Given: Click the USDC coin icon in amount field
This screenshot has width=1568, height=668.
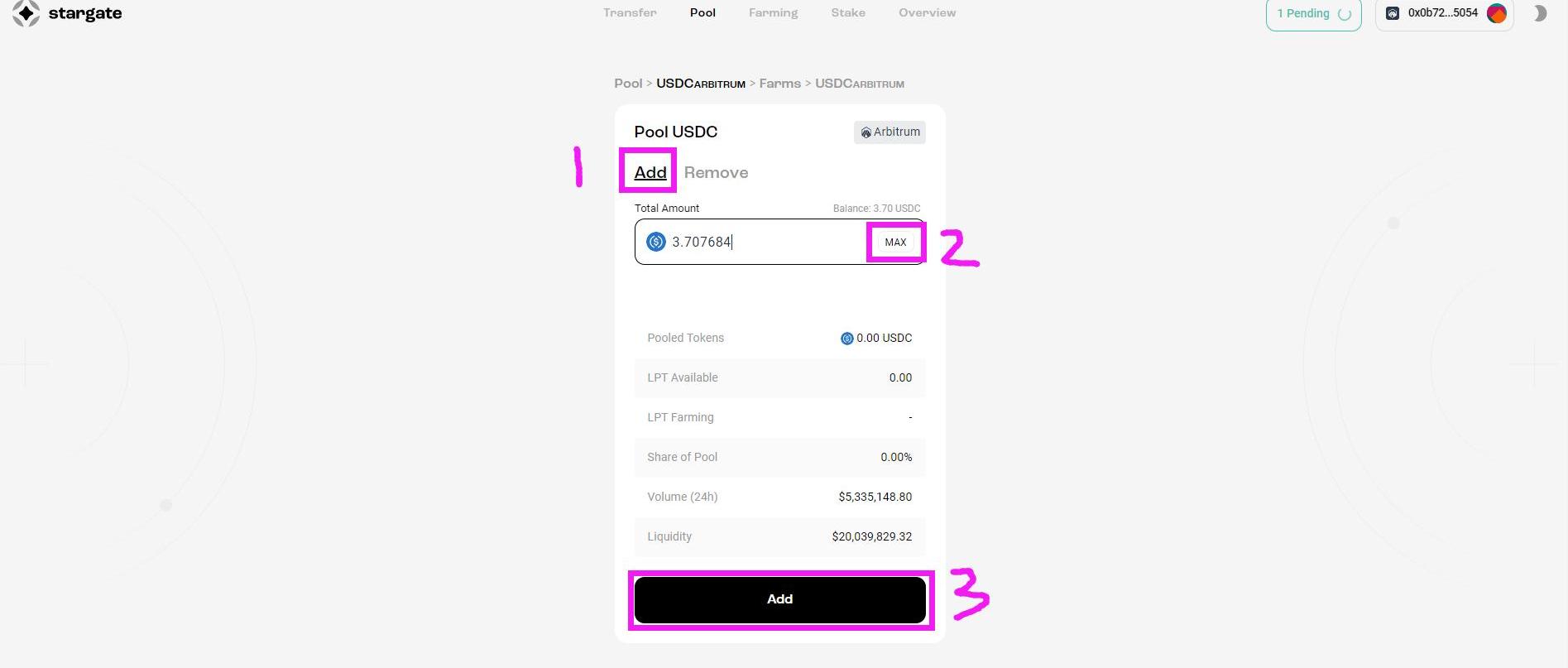Looking at the screenshot, I should tap(656, 242).
